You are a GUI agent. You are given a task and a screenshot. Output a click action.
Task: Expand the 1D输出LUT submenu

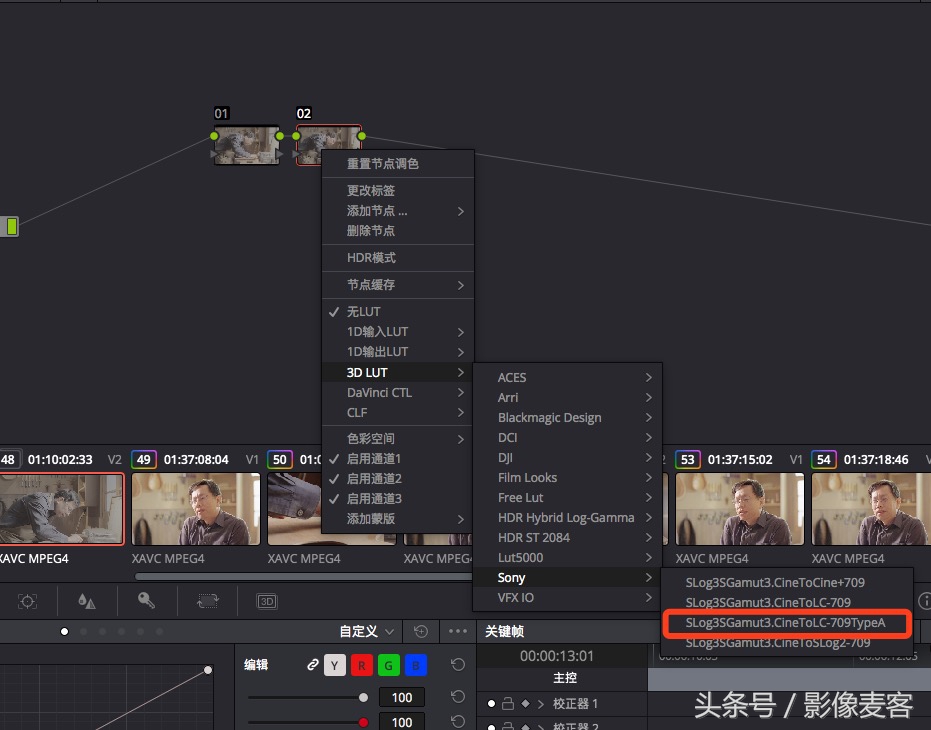pyautogui.click(x=397, y=352)
